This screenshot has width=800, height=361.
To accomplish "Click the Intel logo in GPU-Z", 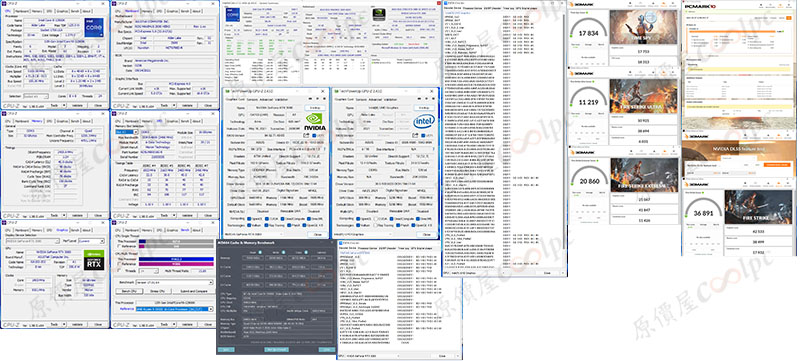I will tap(423, 121).
